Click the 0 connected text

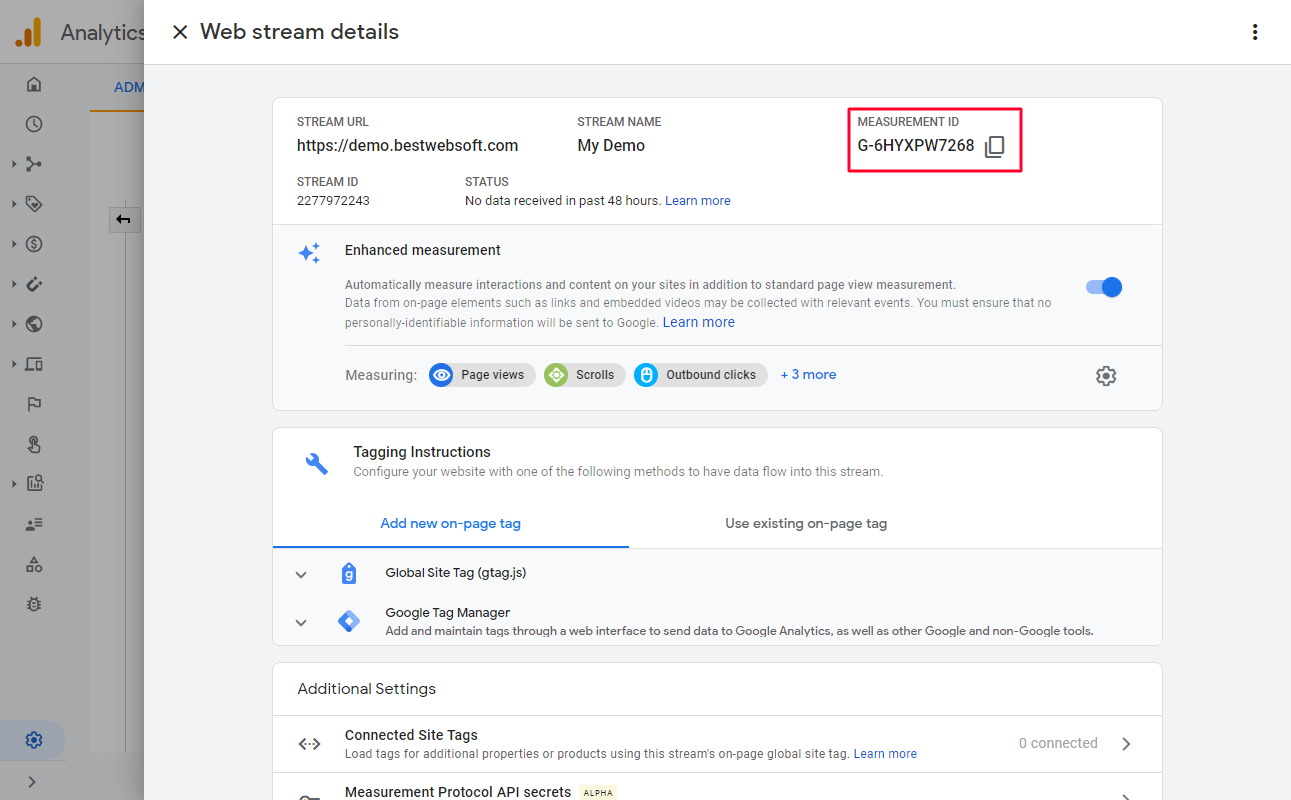click(x=1058, y=743)
